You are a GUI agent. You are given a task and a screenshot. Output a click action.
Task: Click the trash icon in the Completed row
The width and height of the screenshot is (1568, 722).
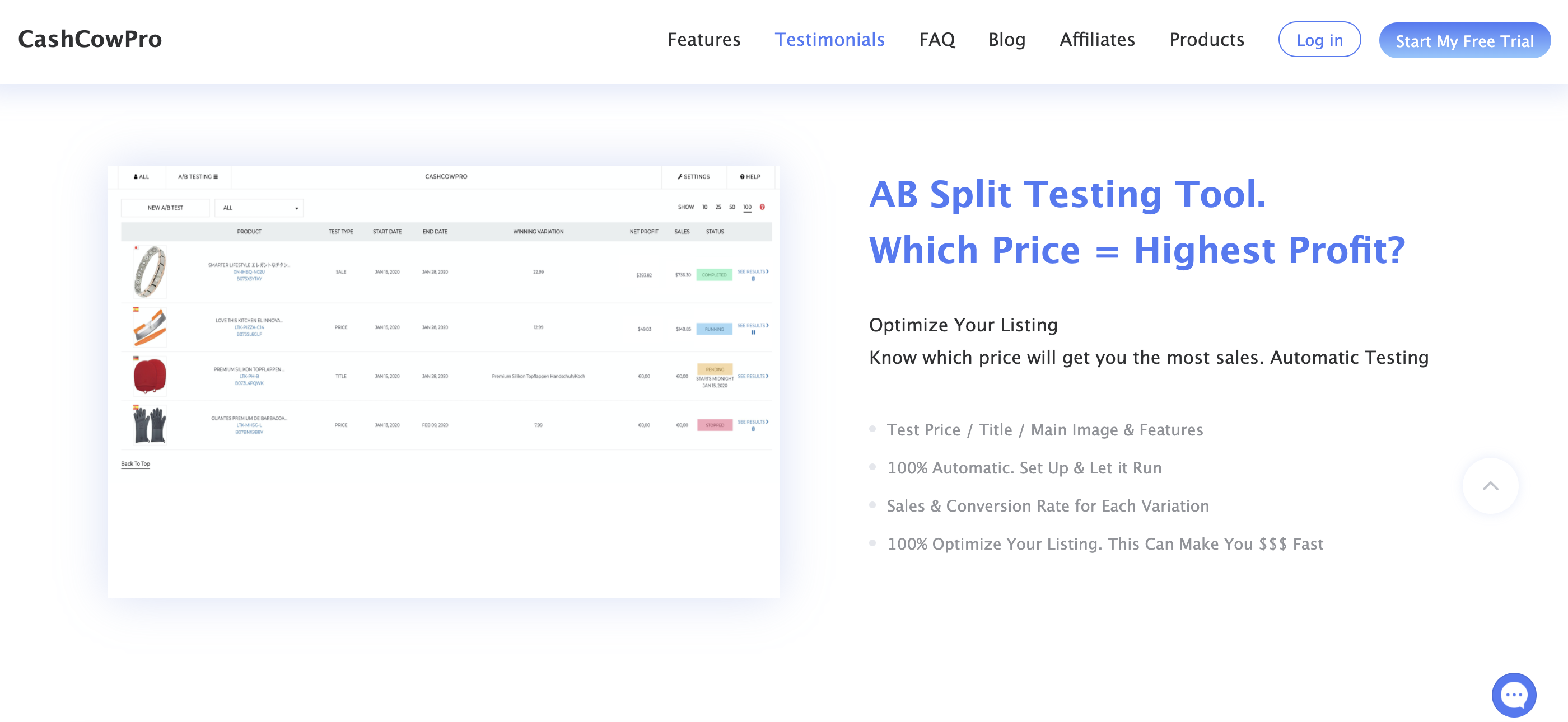[753, 279]
